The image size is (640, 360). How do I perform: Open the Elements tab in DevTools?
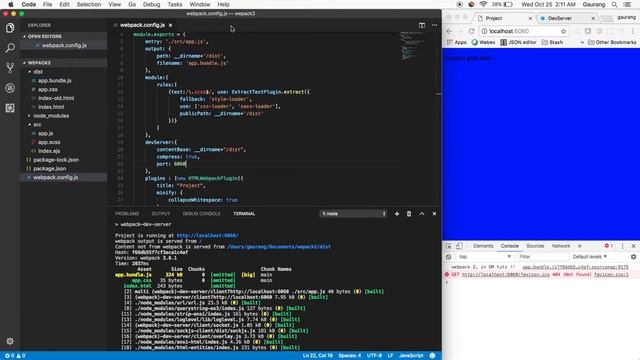point(483,246)
